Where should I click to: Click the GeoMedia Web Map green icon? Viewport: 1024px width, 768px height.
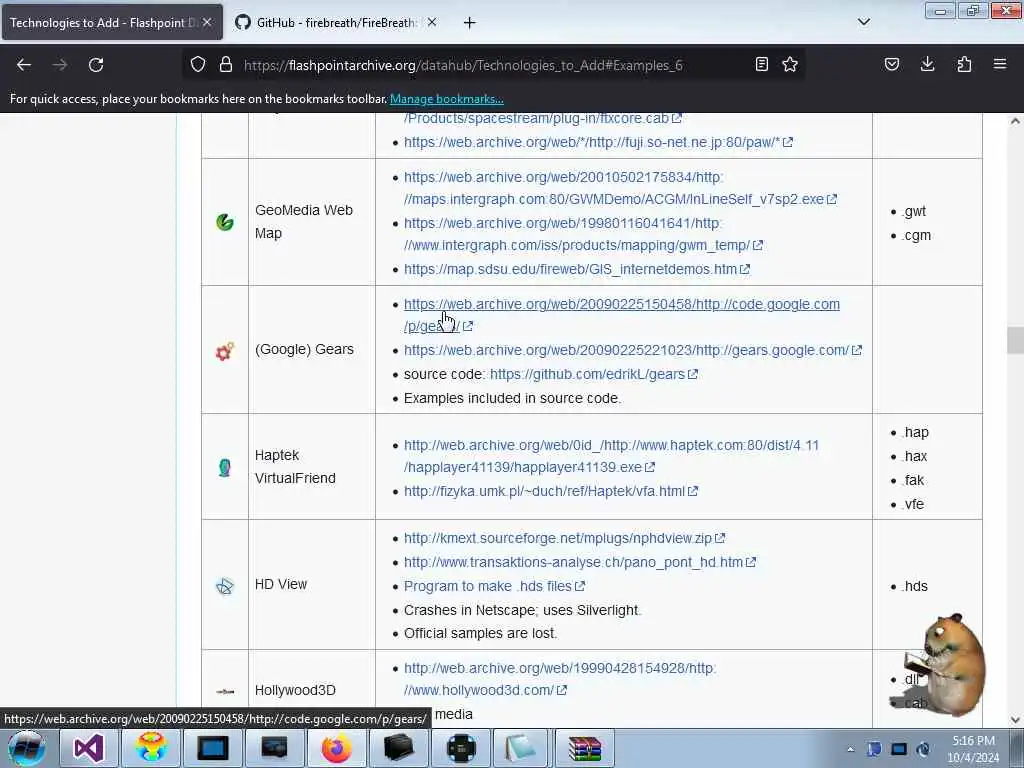click(225, 222)
